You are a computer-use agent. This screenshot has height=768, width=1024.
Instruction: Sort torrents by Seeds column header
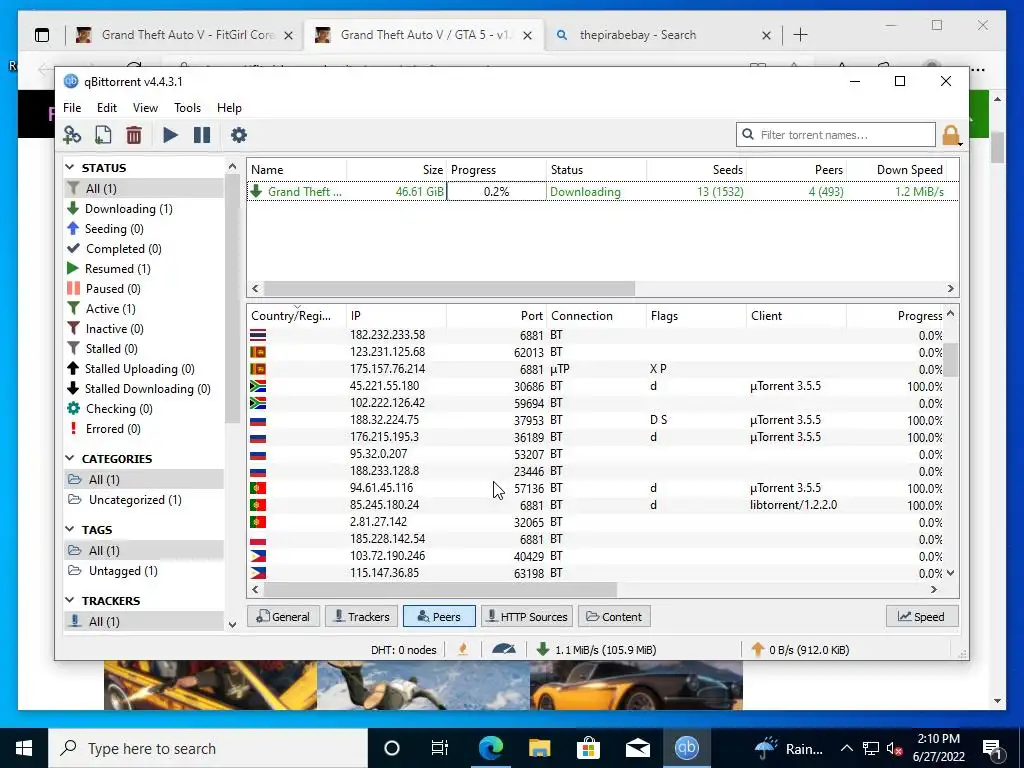click(696, 170)
